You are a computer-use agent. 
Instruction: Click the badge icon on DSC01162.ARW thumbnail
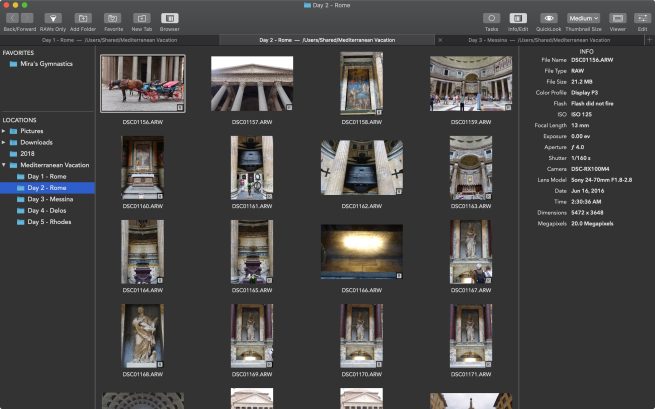tap(399, 191)
